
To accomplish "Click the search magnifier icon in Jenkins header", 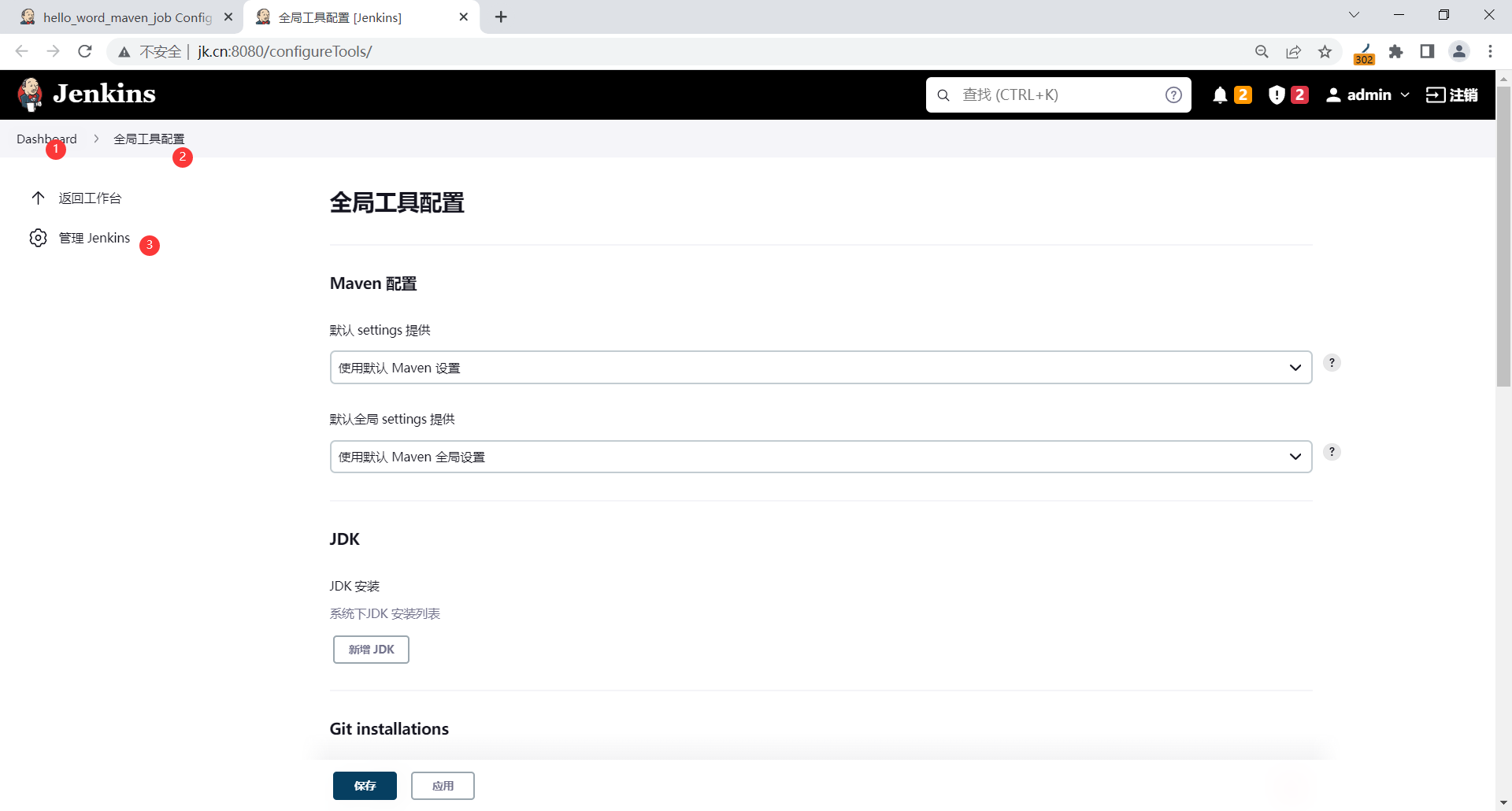I will pos(943,95).
